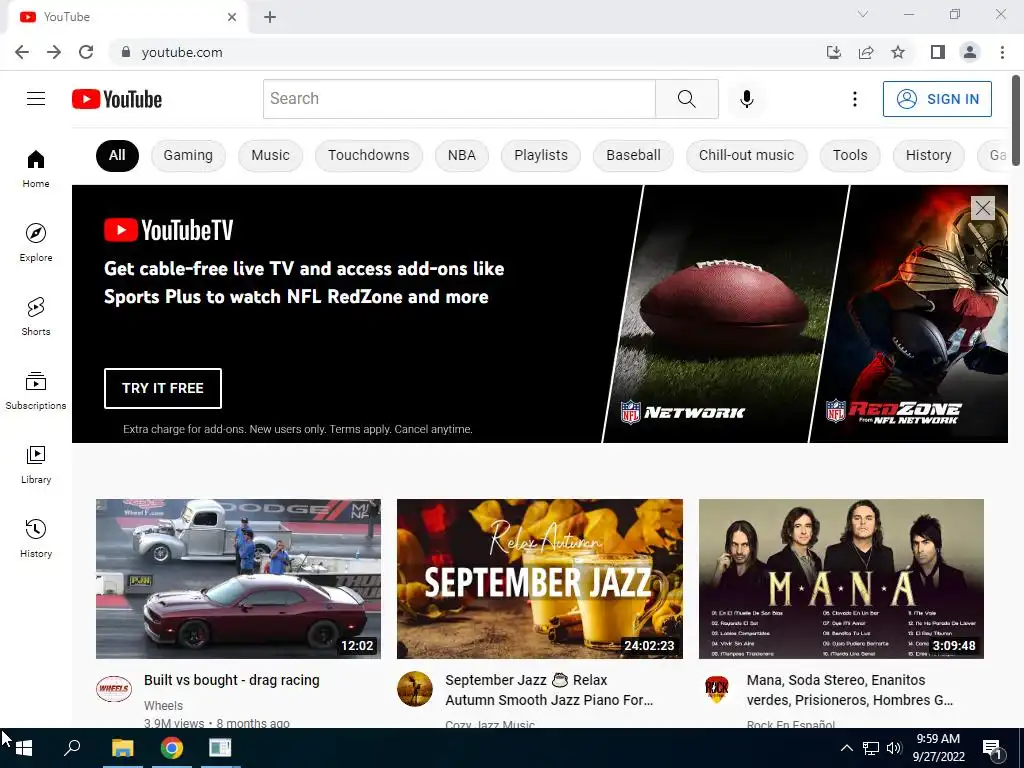The image size is (1024, 768).
Task: Click the tab search chevron
Action: click(863, 14)
